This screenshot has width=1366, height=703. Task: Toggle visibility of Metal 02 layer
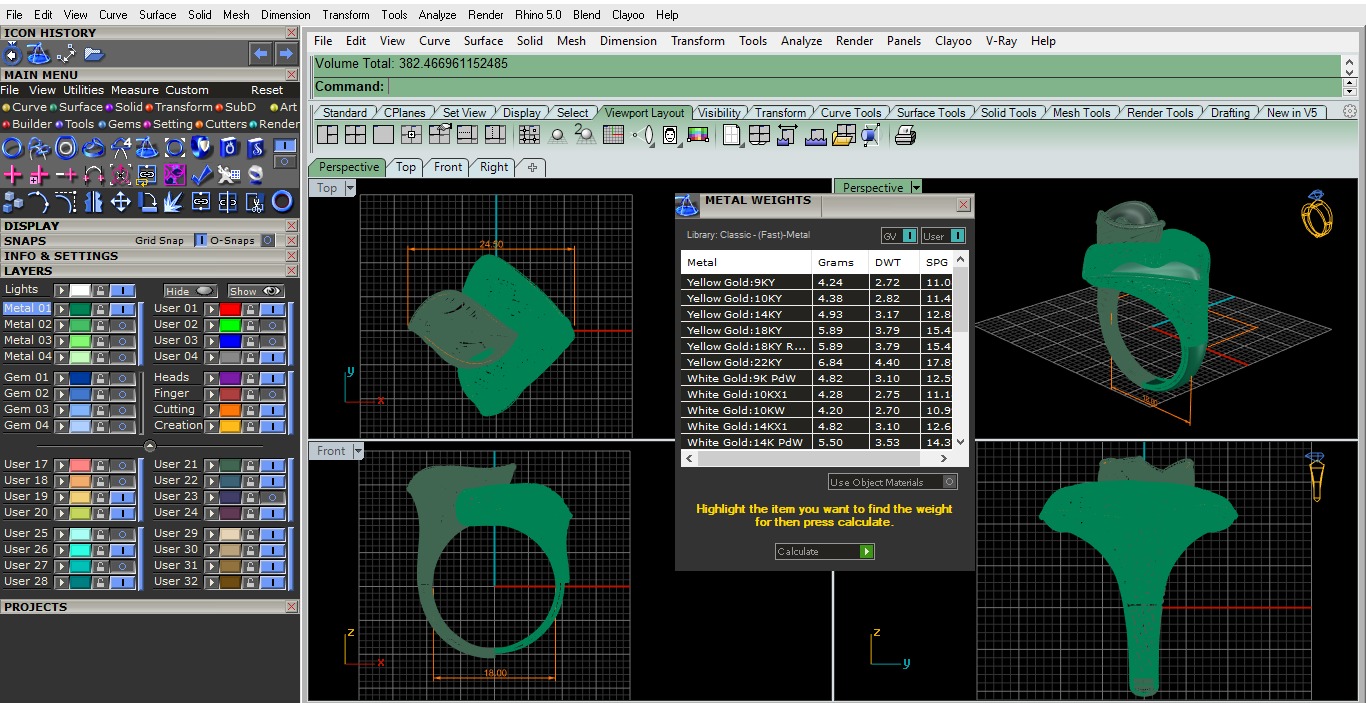pyautogui.click(x=122, y=324)
